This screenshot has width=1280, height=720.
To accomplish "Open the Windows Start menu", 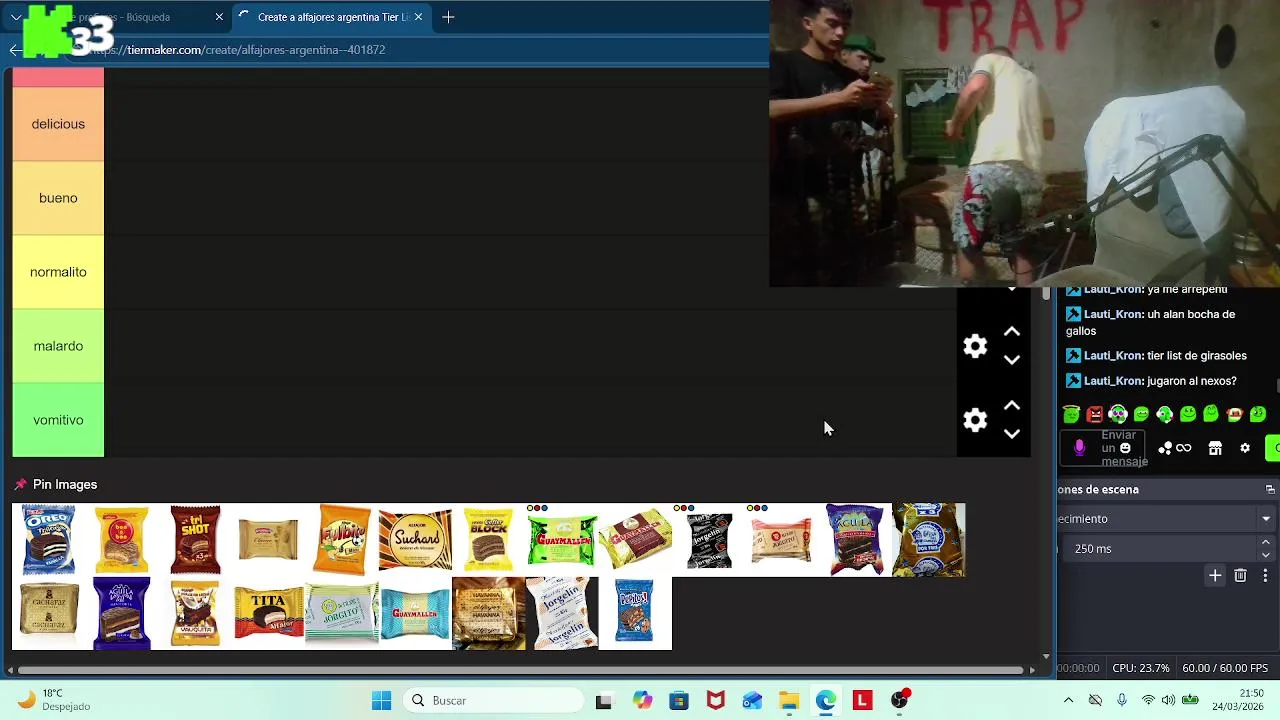I will point(381,701).
